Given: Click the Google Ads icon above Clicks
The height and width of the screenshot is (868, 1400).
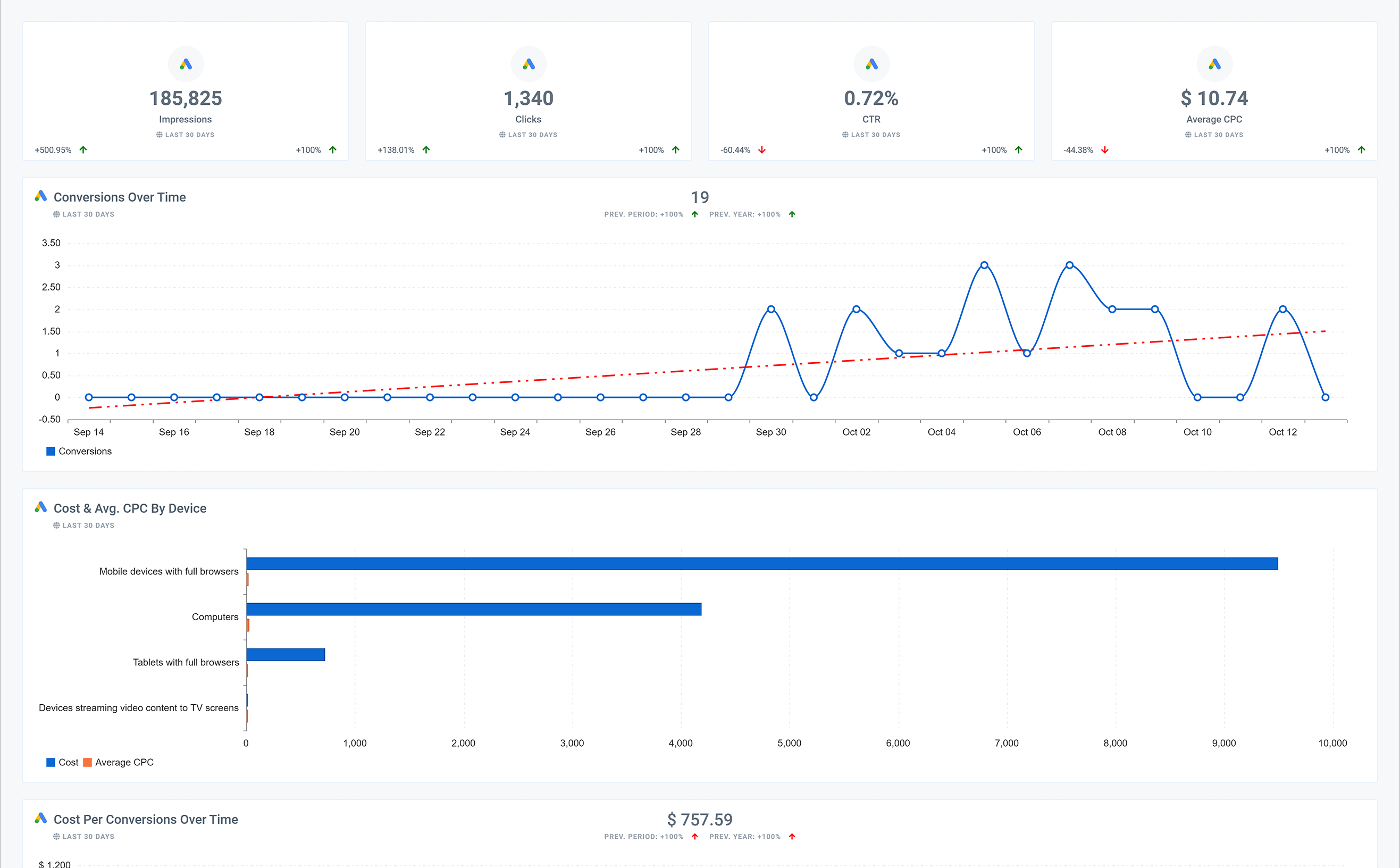Looking at the screenshot, I should [529, 64].
